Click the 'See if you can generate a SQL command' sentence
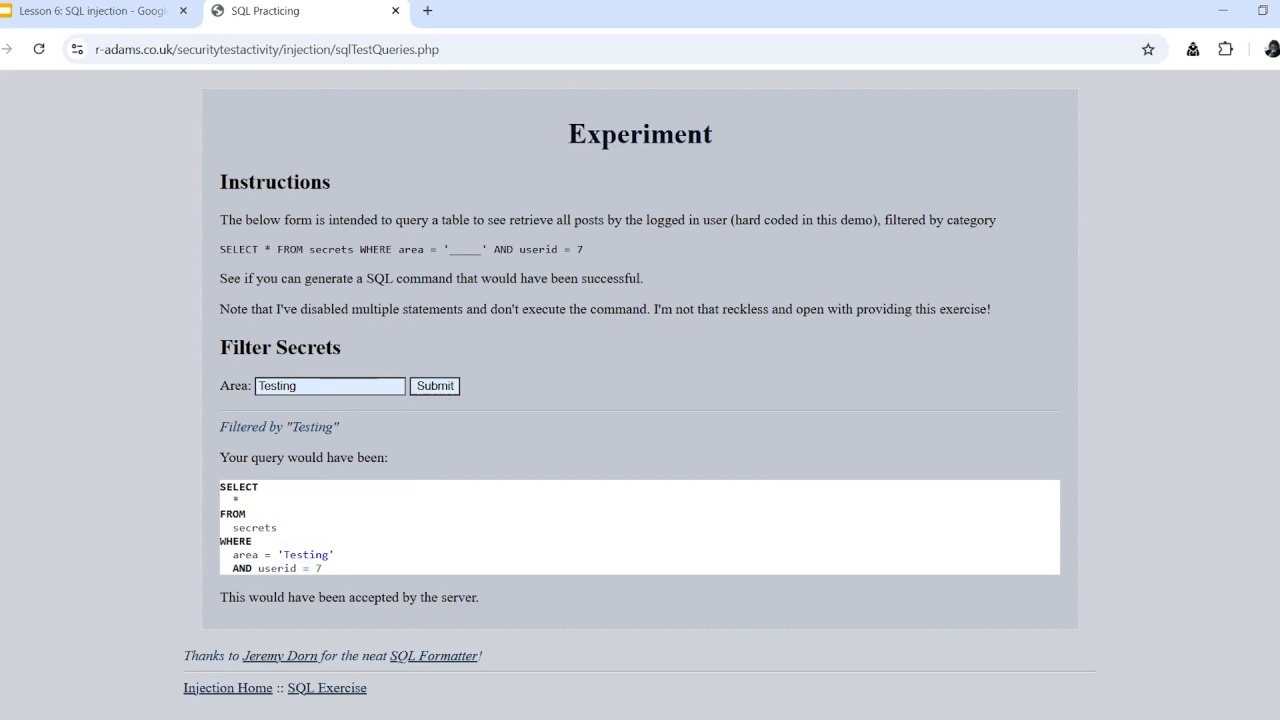This screenshot has width=1280, height=720. coord(431,278)
